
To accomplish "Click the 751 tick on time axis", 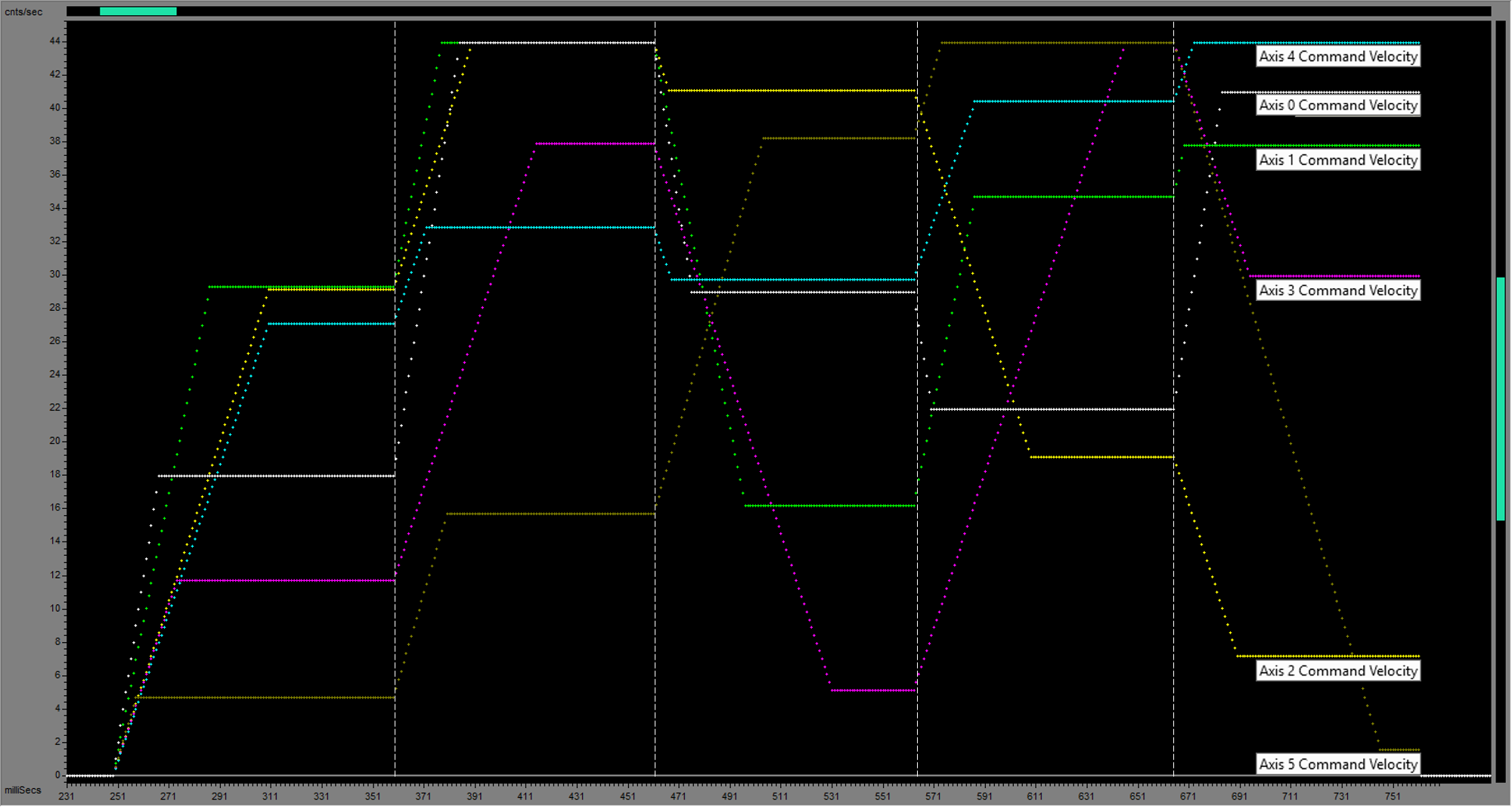I will coord(1393,796).
